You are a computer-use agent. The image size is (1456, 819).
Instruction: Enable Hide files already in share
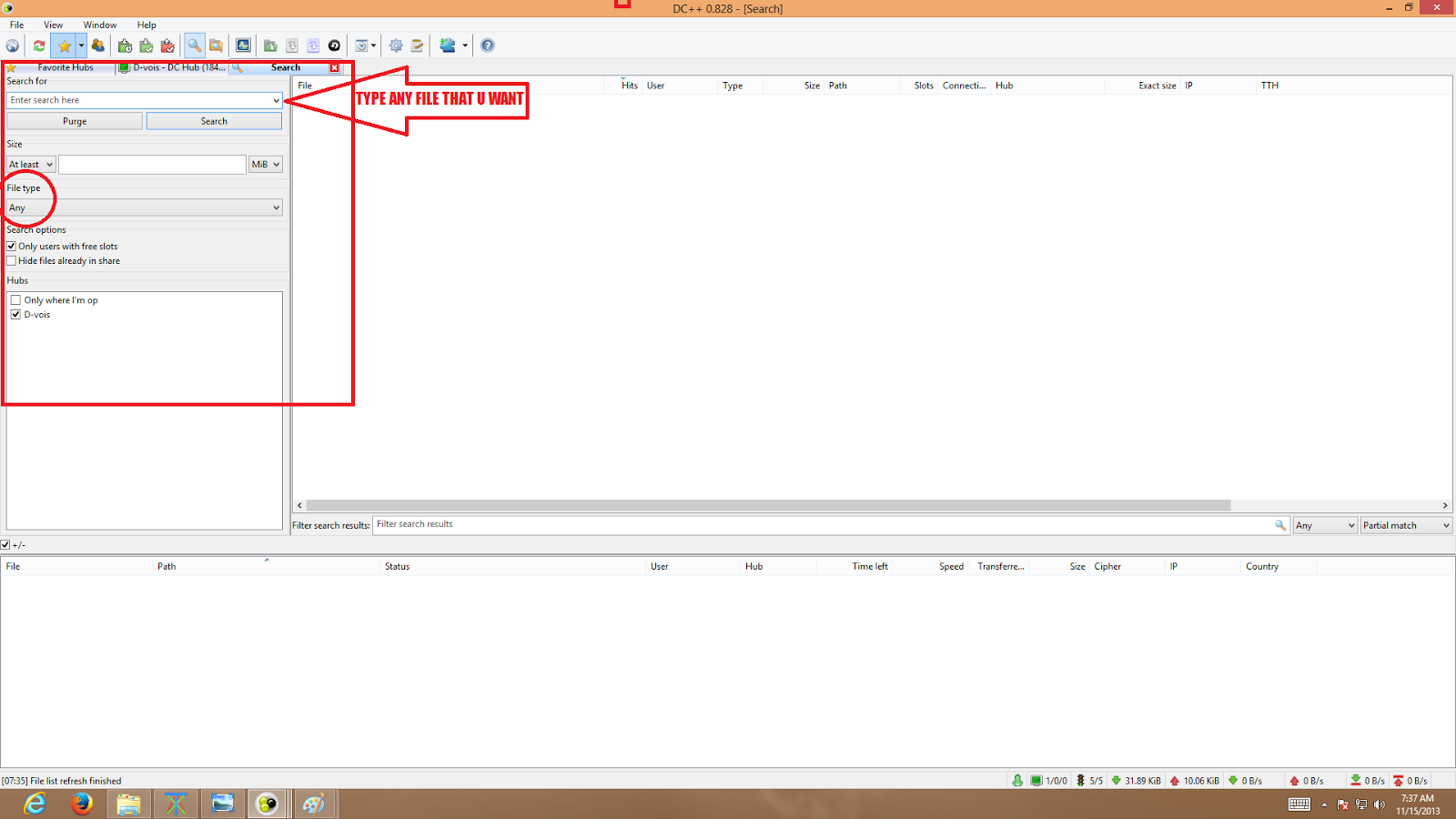tap(12, 260)
